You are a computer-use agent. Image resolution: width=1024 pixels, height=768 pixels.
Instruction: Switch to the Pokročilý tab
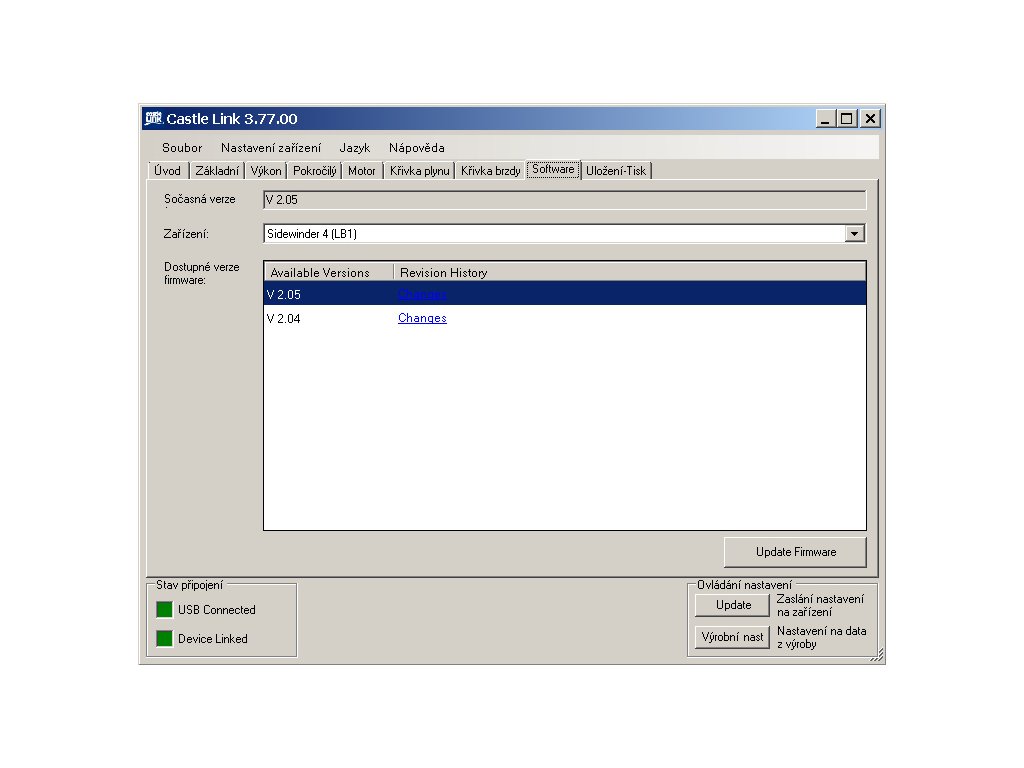coord(314,170)
